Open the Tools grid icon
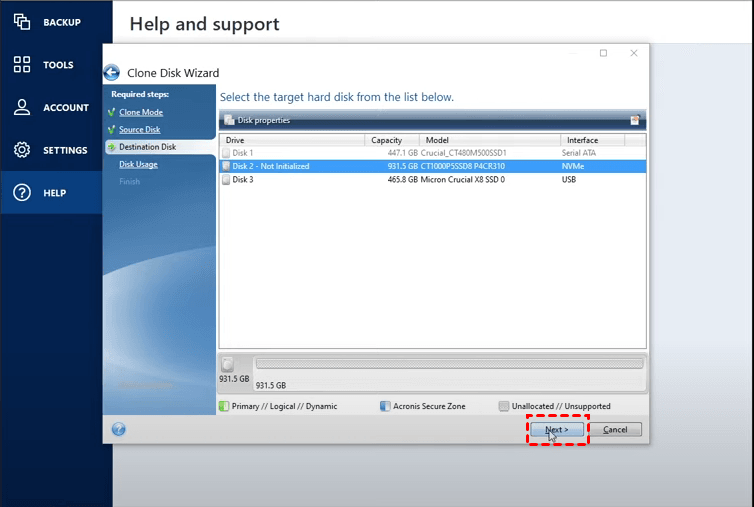Viewport: 754px width, 507px height. 22,65
